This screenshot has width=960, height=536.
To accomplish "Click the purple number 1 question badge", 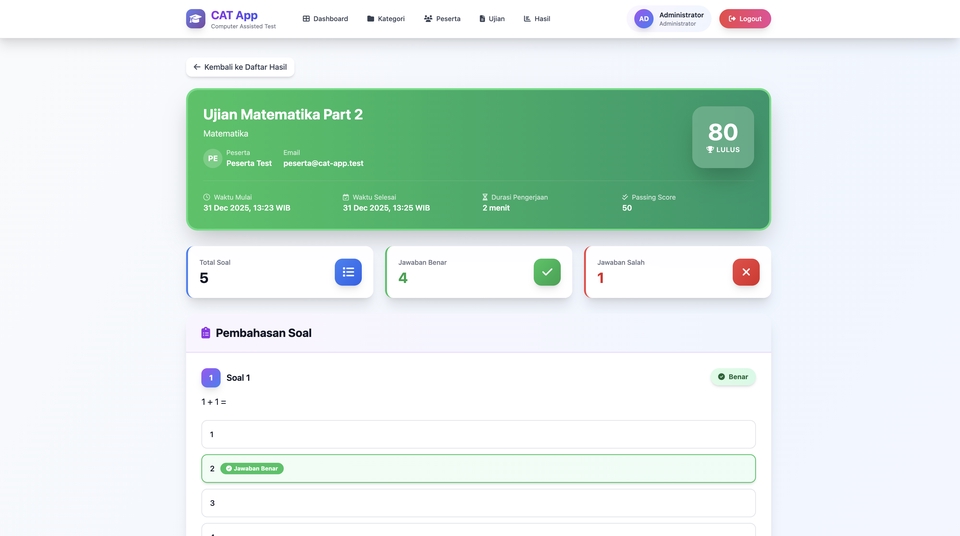I will [x=211, y=378].
